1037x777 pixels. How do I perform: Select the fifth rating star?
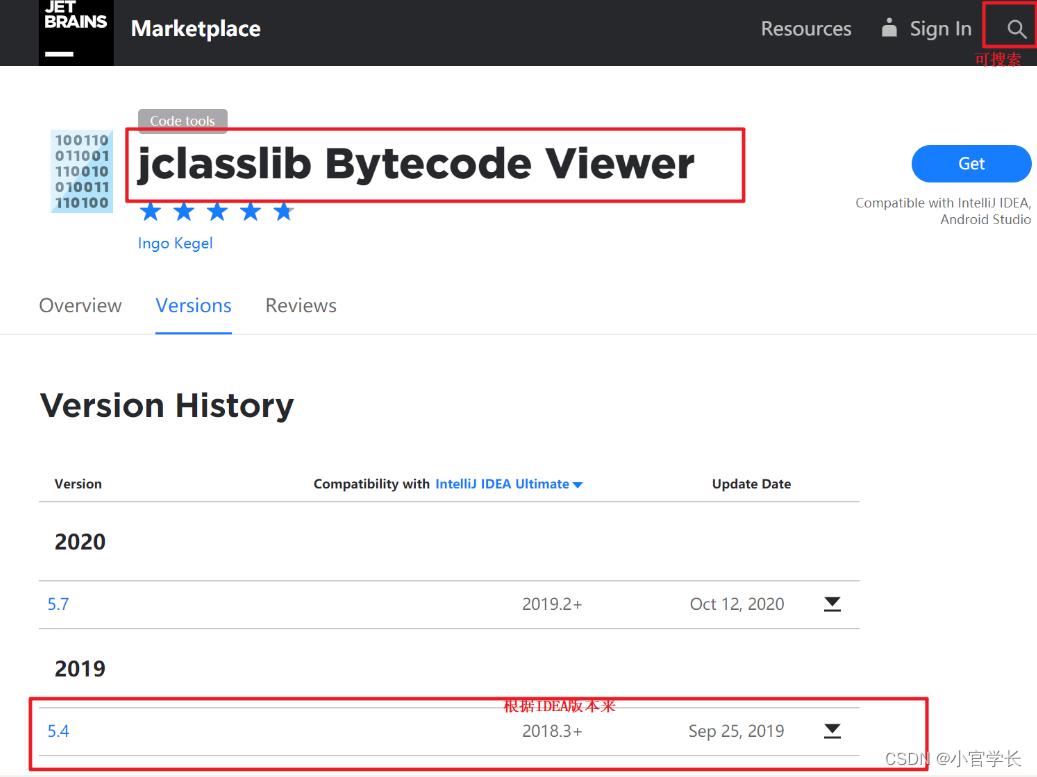pyautogui.click(x=283, y=211)
